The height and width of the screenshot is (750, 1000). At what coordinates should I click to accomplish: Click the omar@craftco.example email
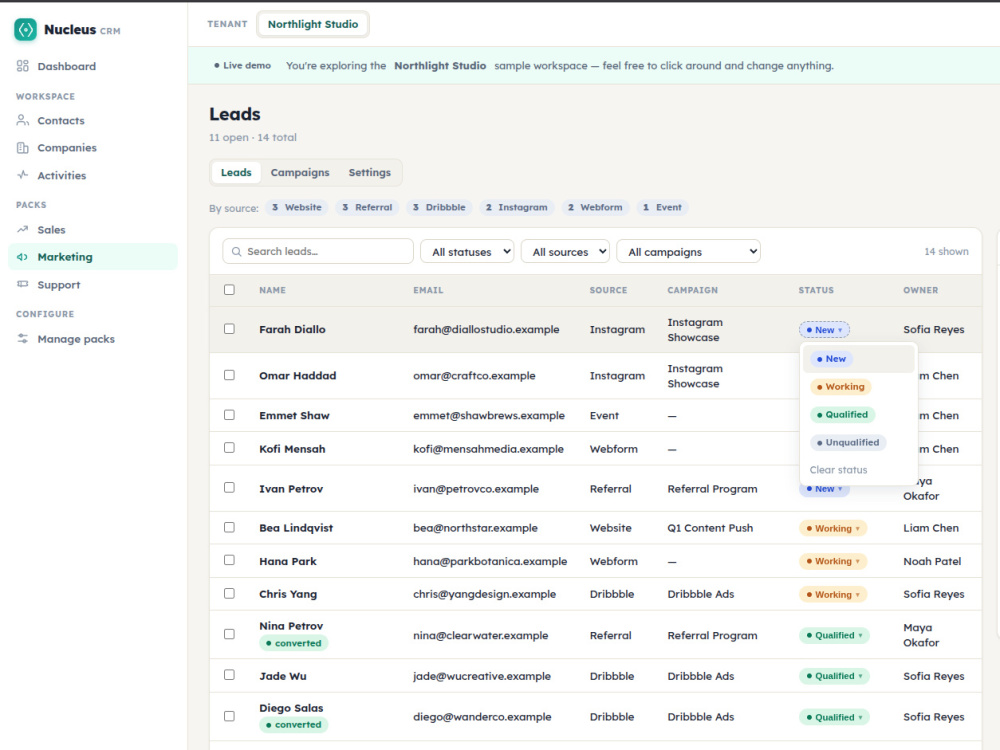point(474,376)
